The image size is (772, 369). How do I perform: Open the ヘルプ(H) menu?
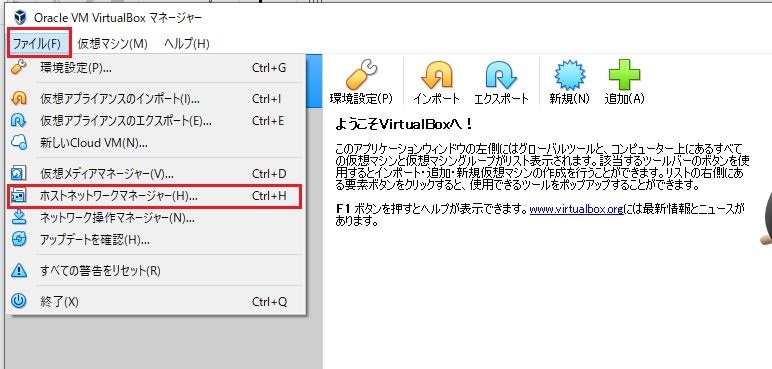[x=187, y=43]
